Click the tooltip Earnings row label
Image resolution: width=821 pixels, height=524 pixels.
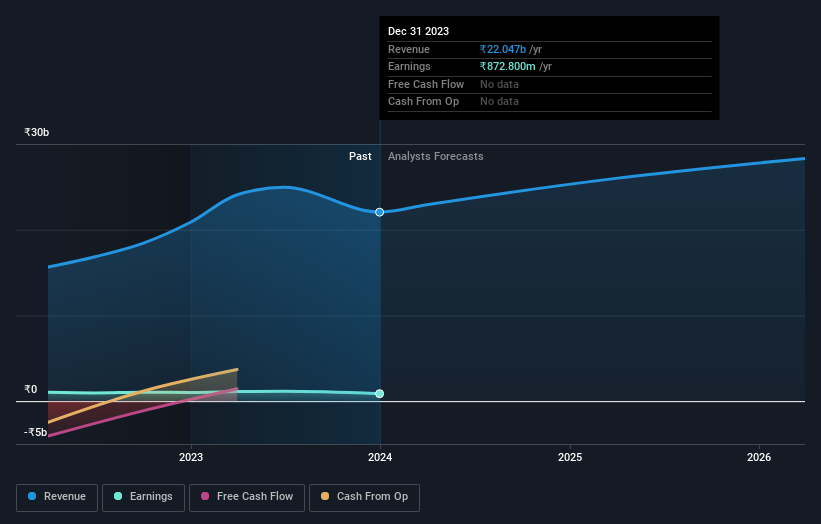[x=409, y=66]
